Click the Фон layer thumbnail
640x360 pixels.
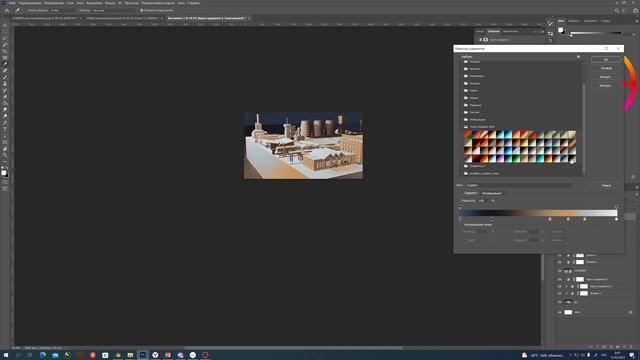pos(568,312)
